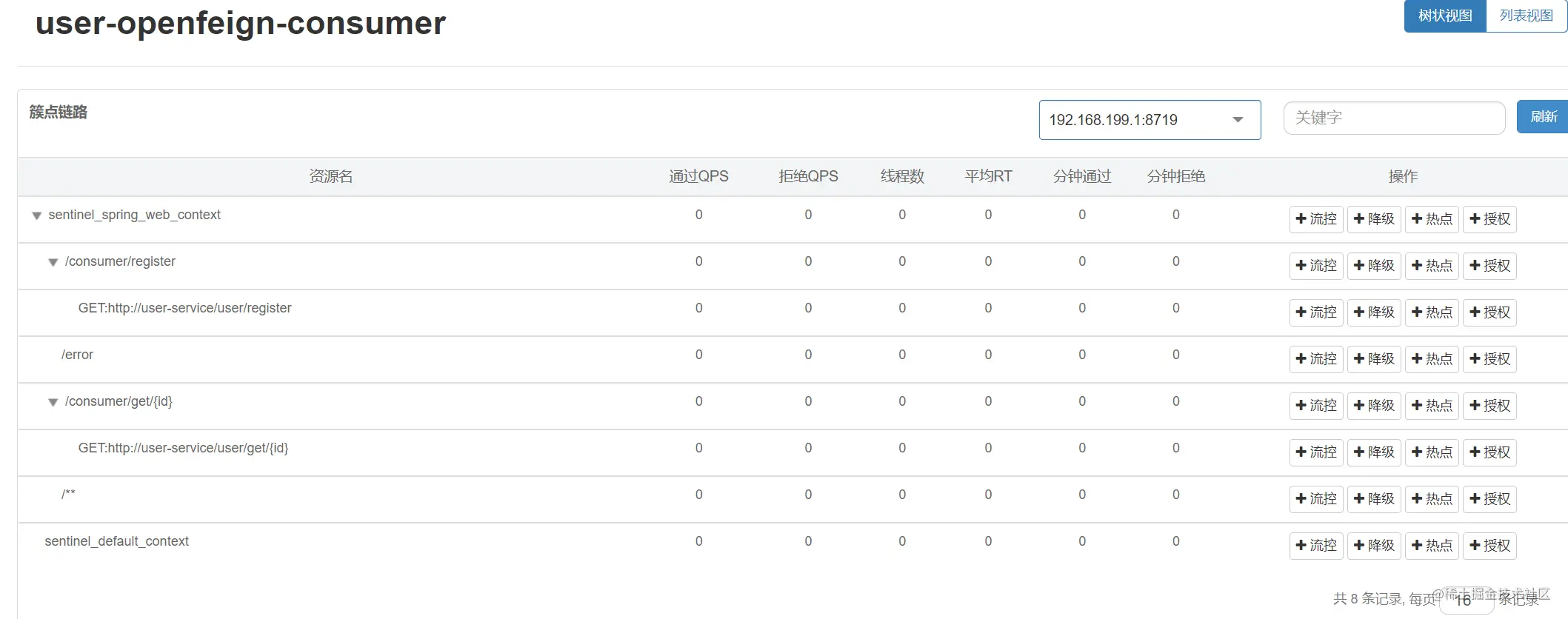1568x619 pixels.
Task: Add 热点 rule for /error
Action: point(1432,359)
